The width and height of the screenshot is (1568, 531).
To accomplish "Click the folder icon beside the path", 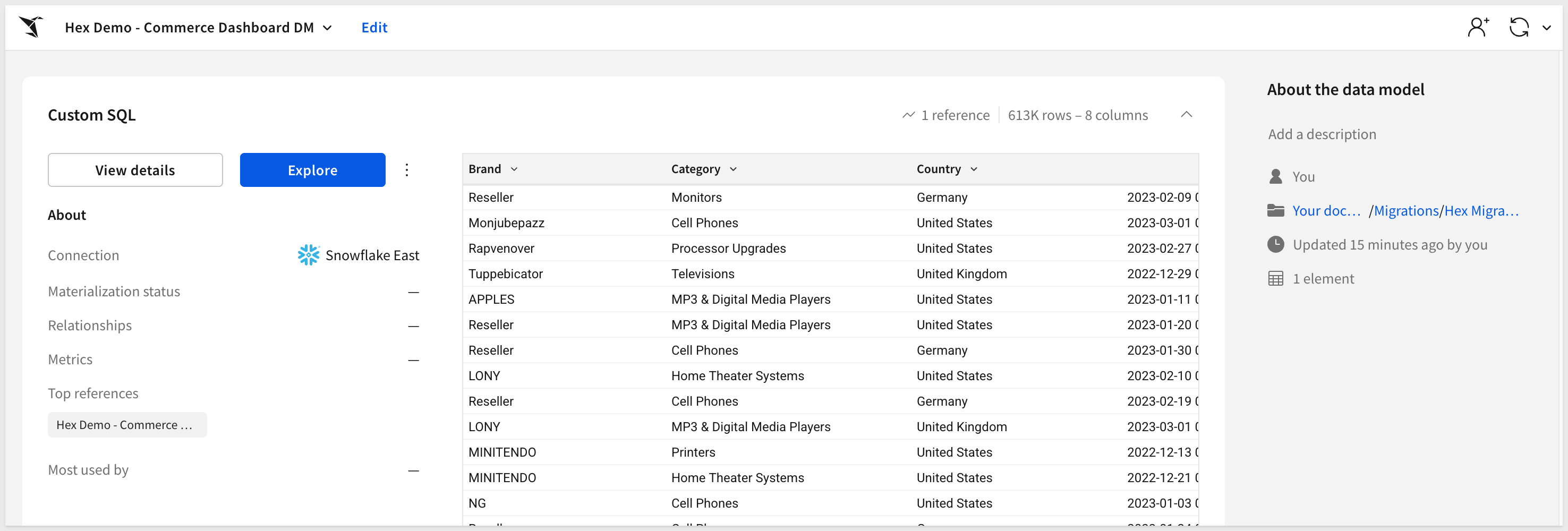I will 1276,210.
